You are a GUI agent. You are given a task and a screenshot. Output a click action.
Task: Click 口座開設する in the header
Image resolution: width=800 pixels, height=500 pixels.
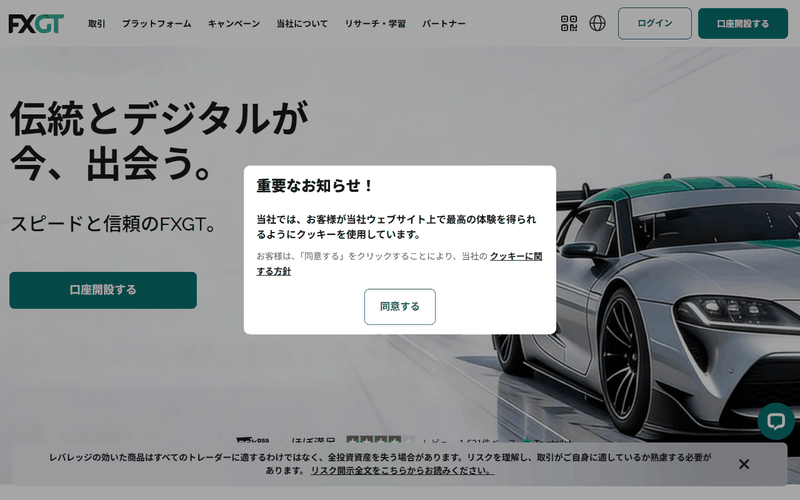[x=743, y=23]
